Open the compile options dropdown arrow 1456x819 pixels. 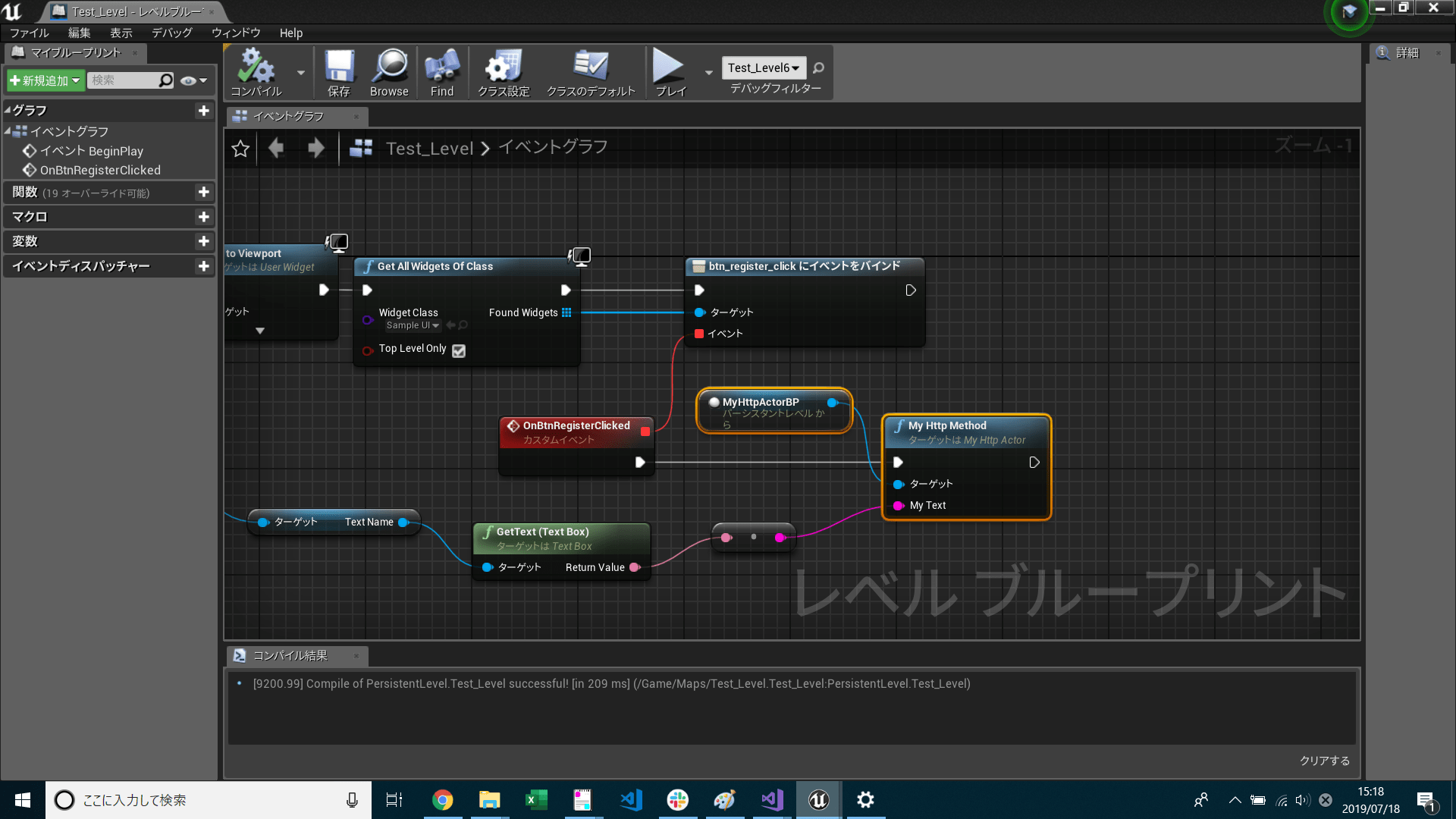(x=301, y=73)
